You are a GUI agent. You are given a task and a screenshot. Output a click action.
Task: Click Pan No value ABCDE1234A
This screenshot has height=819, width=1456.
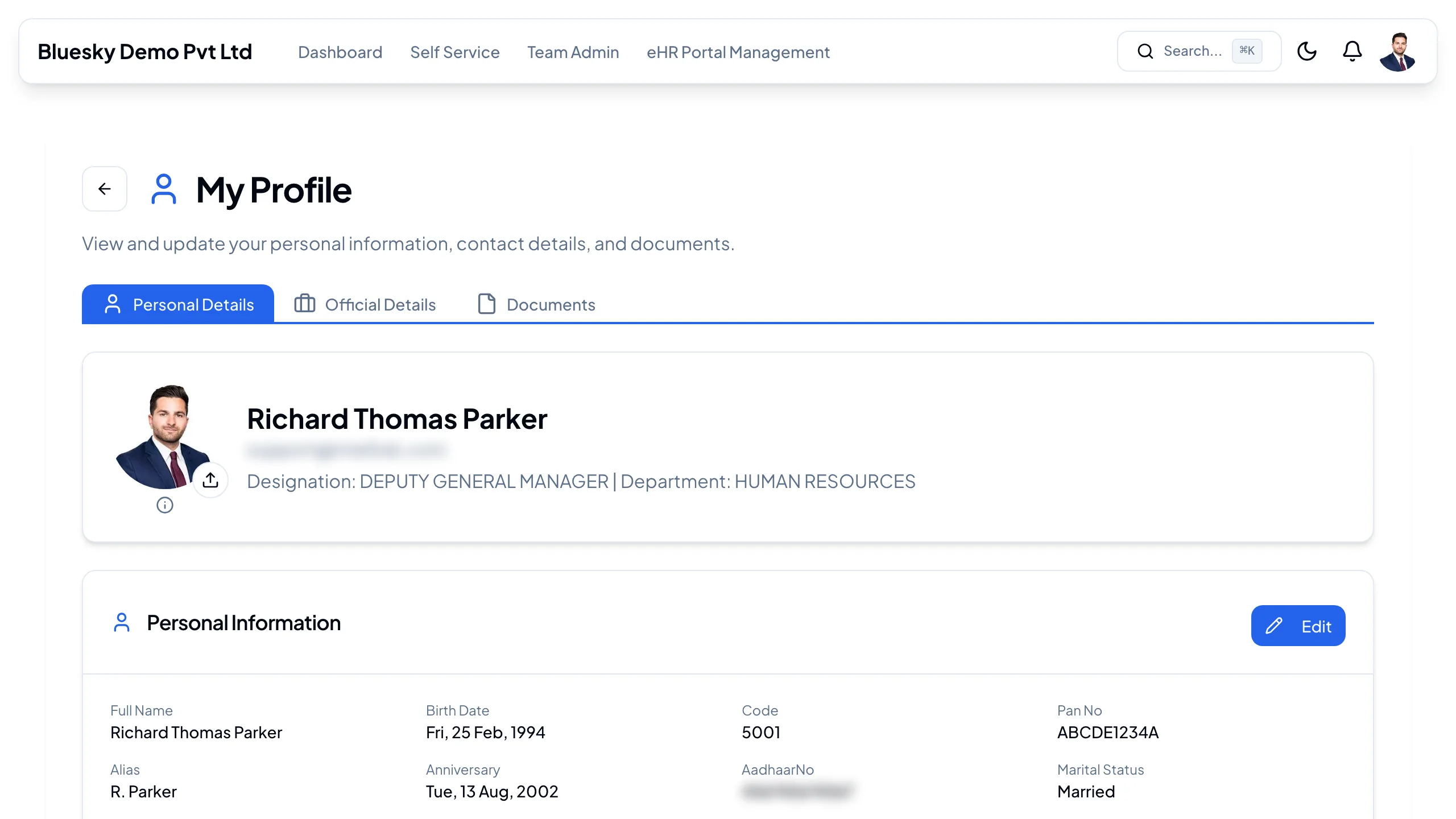1107,733
